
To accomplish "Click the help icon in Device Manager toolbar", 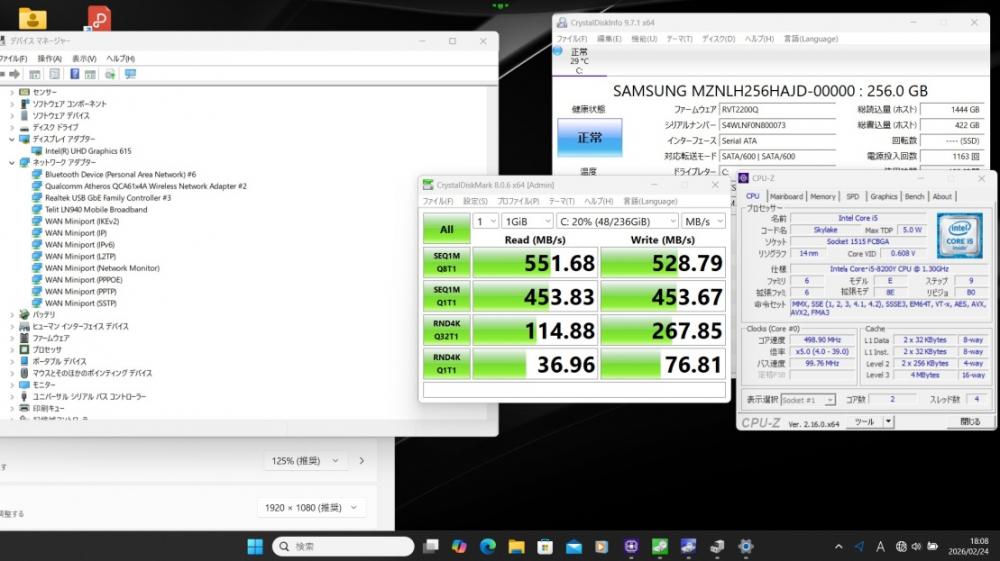I will click(x=74, y=74).
